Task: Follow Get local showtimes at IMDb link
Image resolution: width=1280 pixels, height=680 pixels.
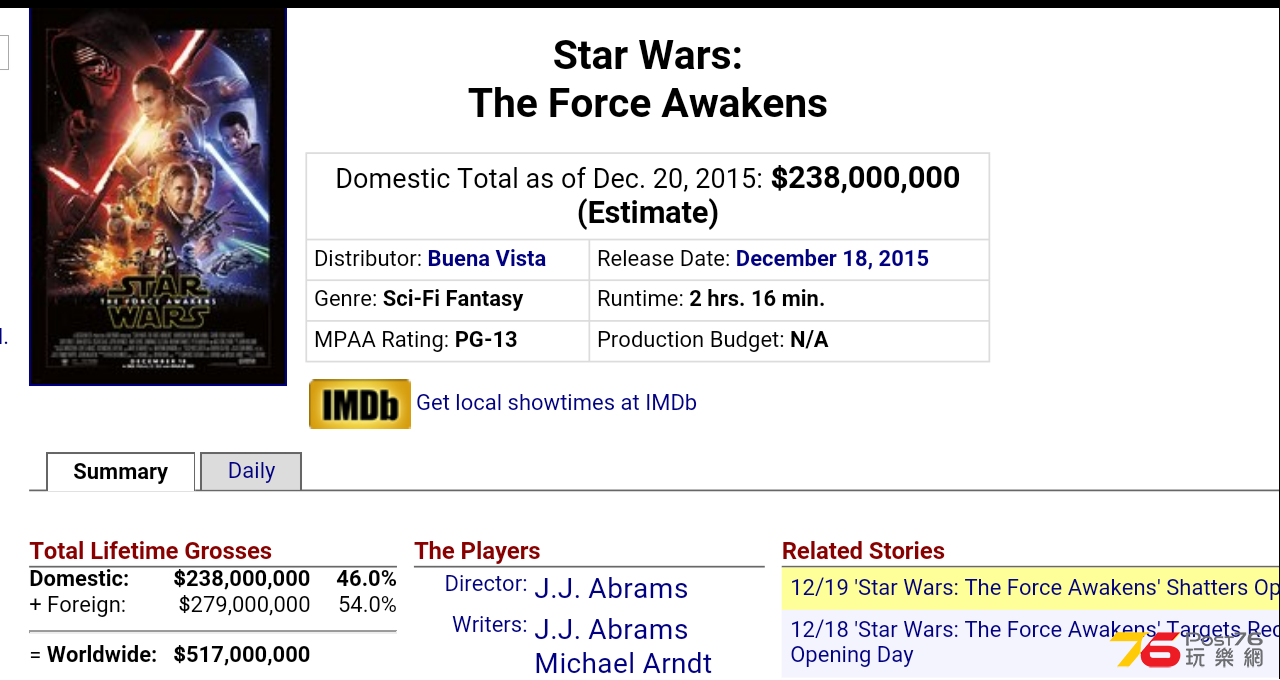Action: [x=556, y=403]
